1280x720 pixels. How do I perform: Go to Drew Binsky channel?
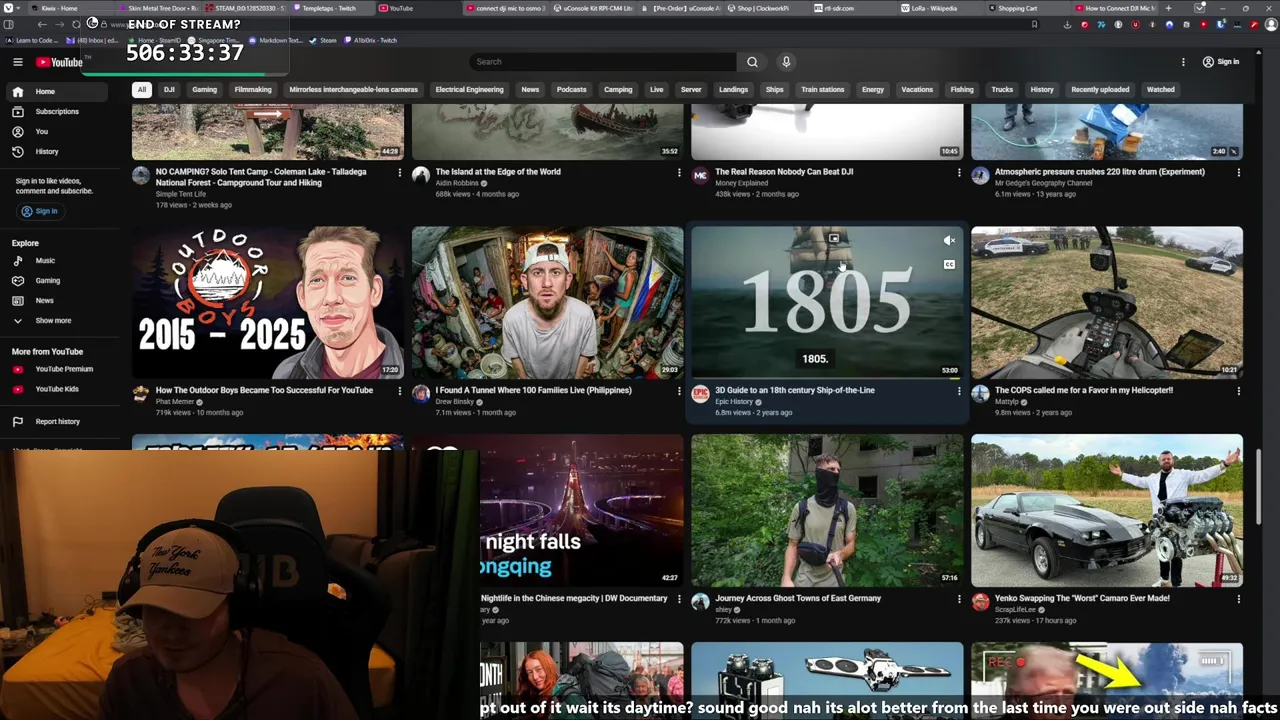pyautogui.click(x=455, y=402)
